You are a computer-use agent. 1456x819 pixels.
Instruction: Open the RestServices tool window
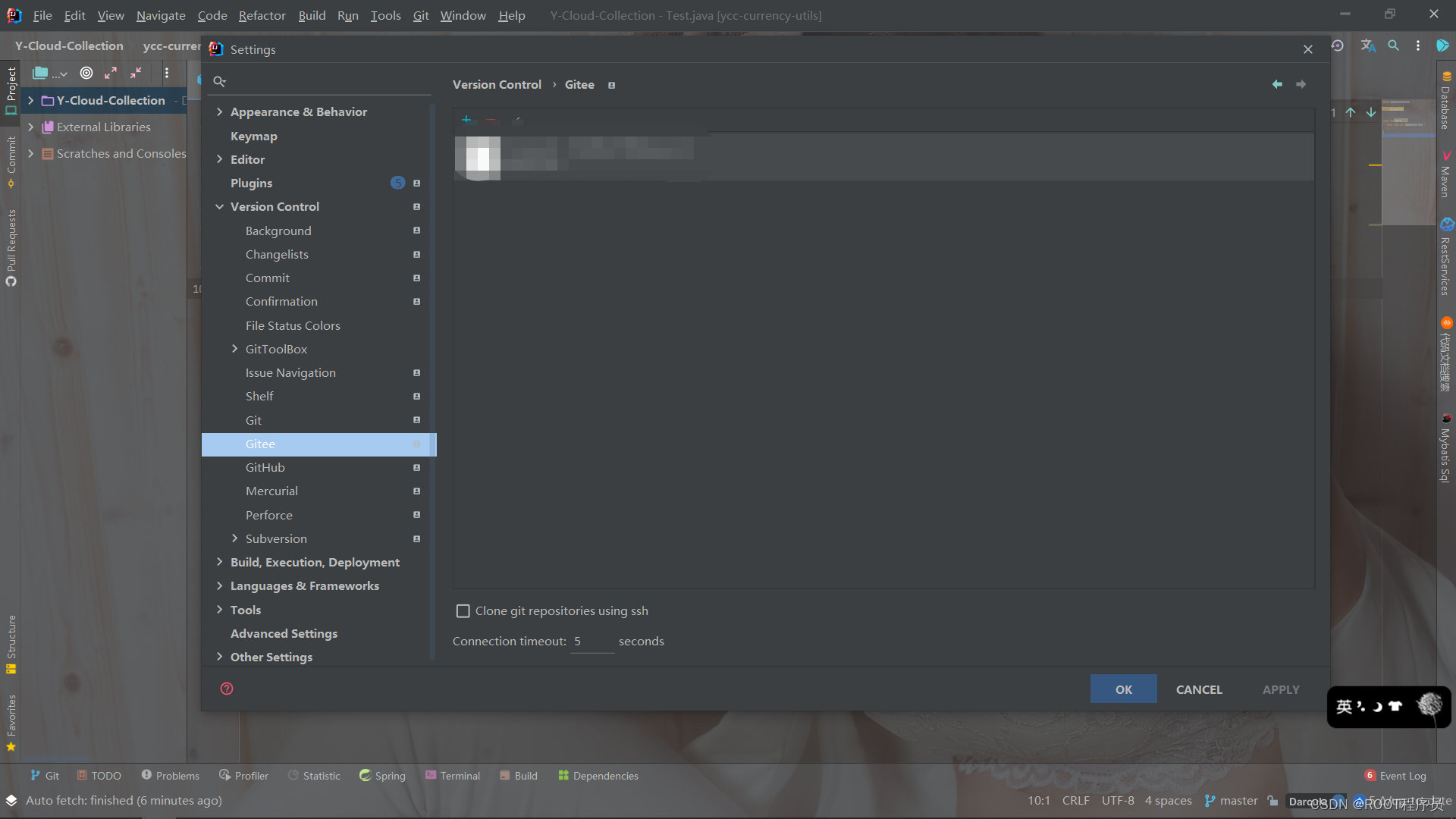[x=1446, y=256]
